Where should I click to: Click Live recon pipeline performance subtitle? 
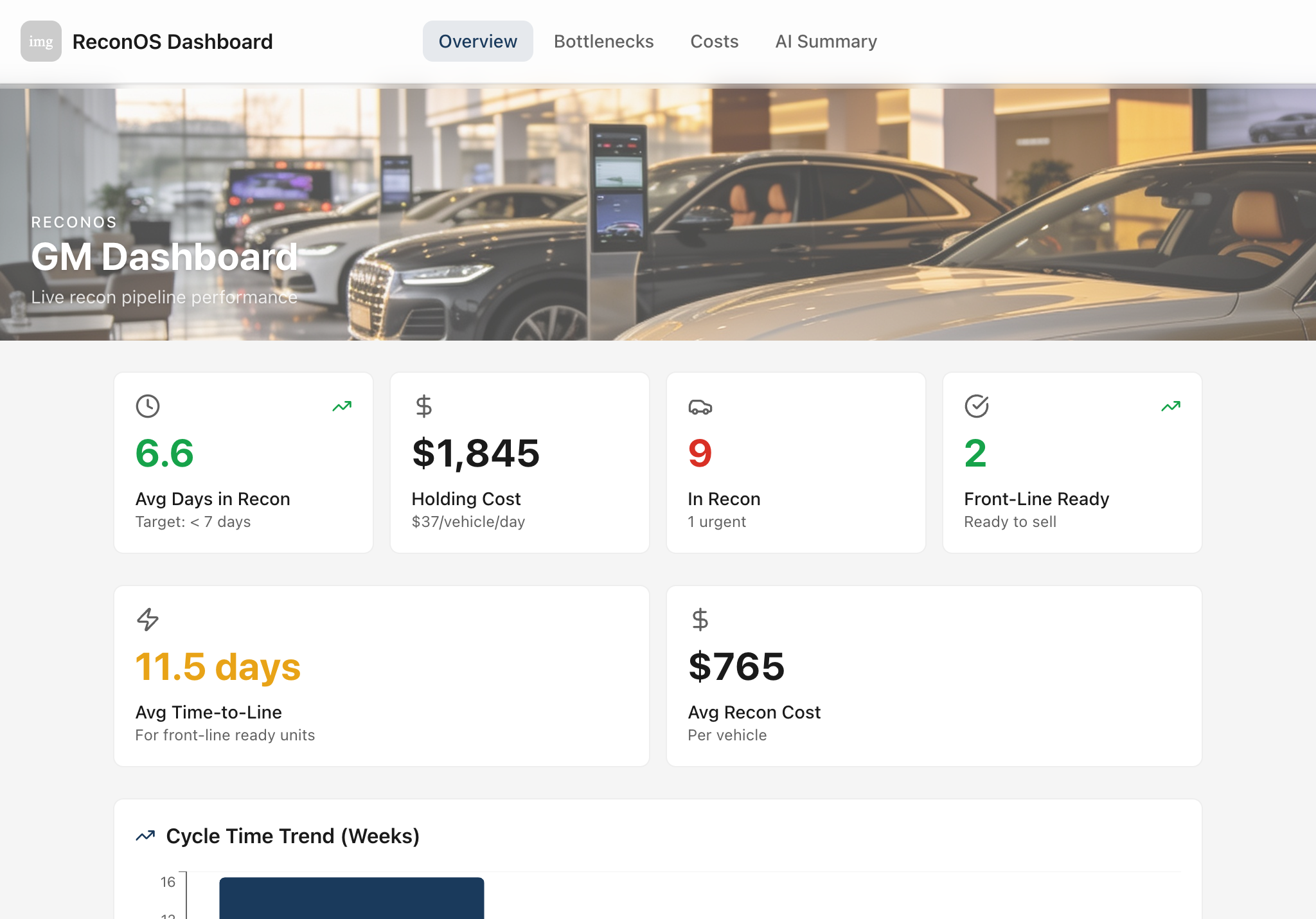[x=164, y=297]
